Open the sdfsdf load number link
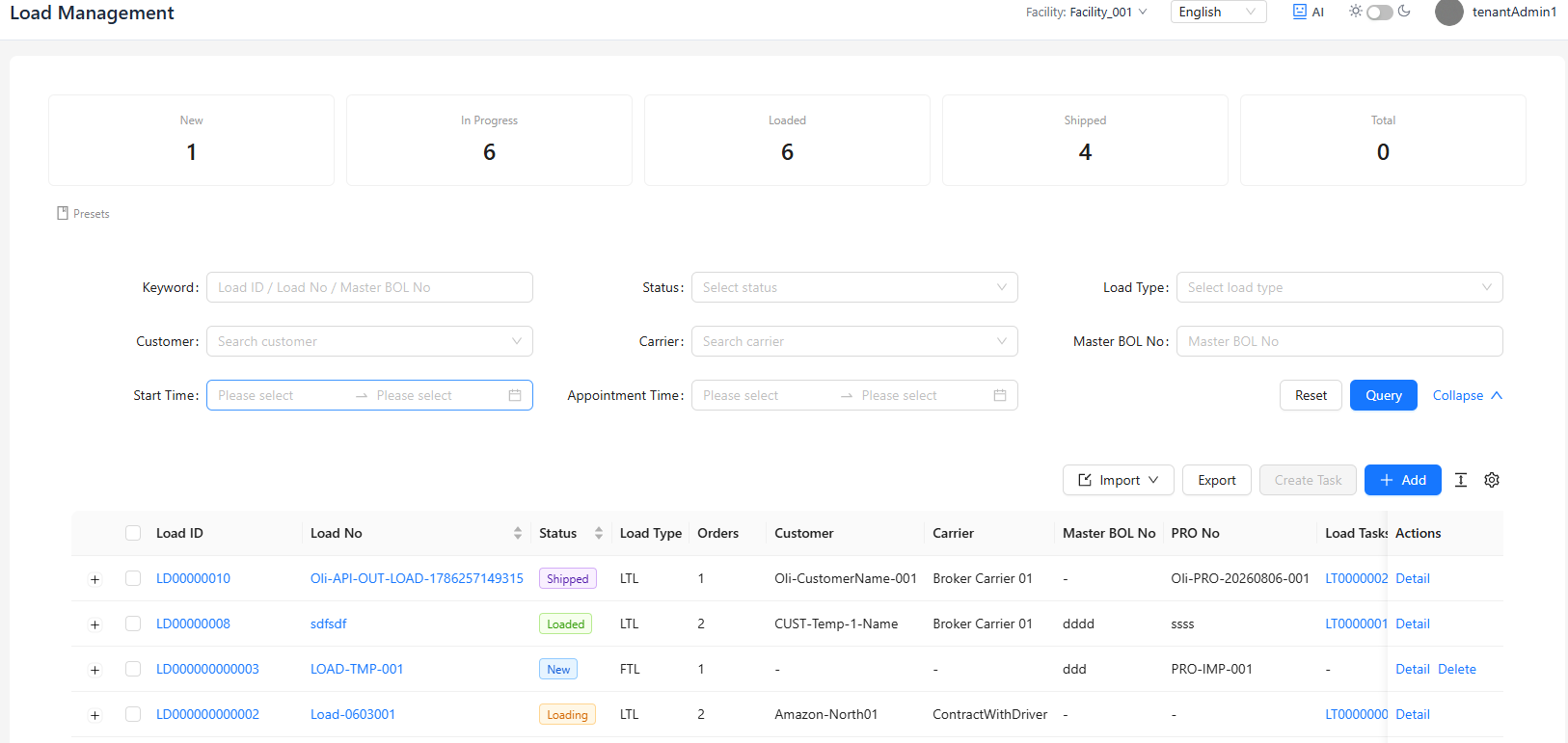 click(329, 624)
